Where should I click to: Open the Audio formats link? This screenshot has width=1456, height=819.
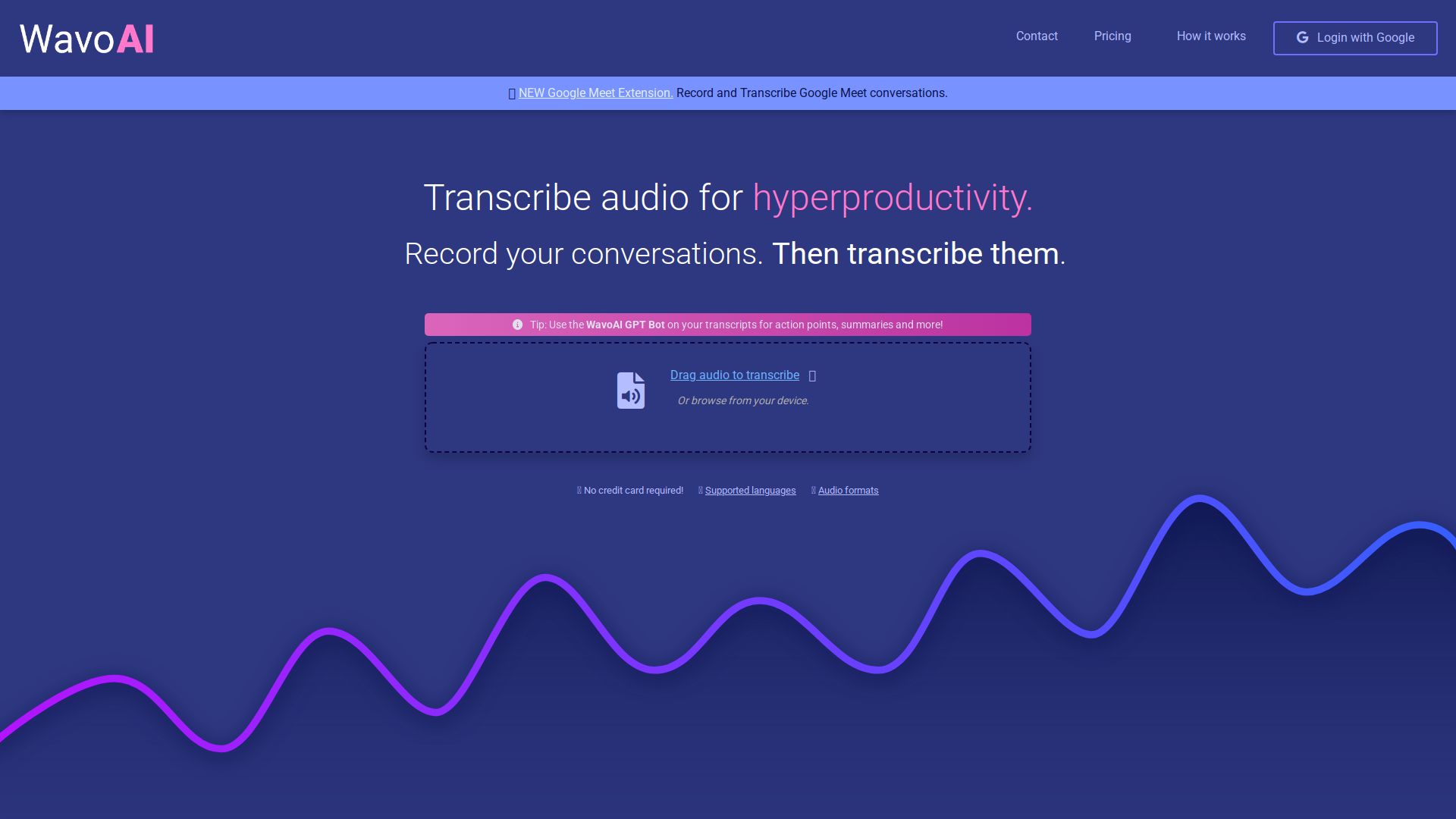point(849,491)
